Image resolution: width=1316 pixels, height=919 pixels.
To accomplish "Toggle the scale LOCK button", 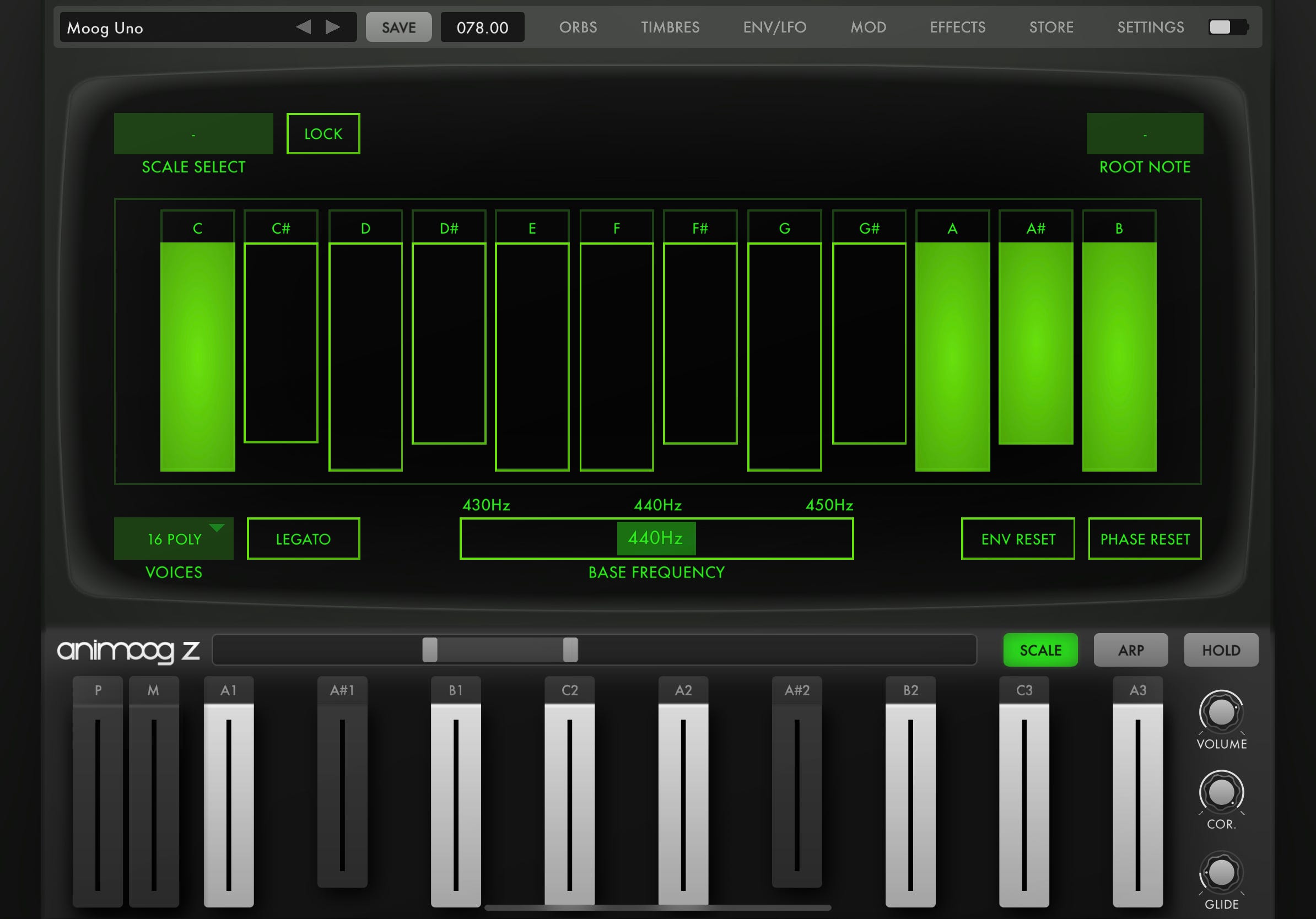I will pyautogui.click(x=323, y=133).
